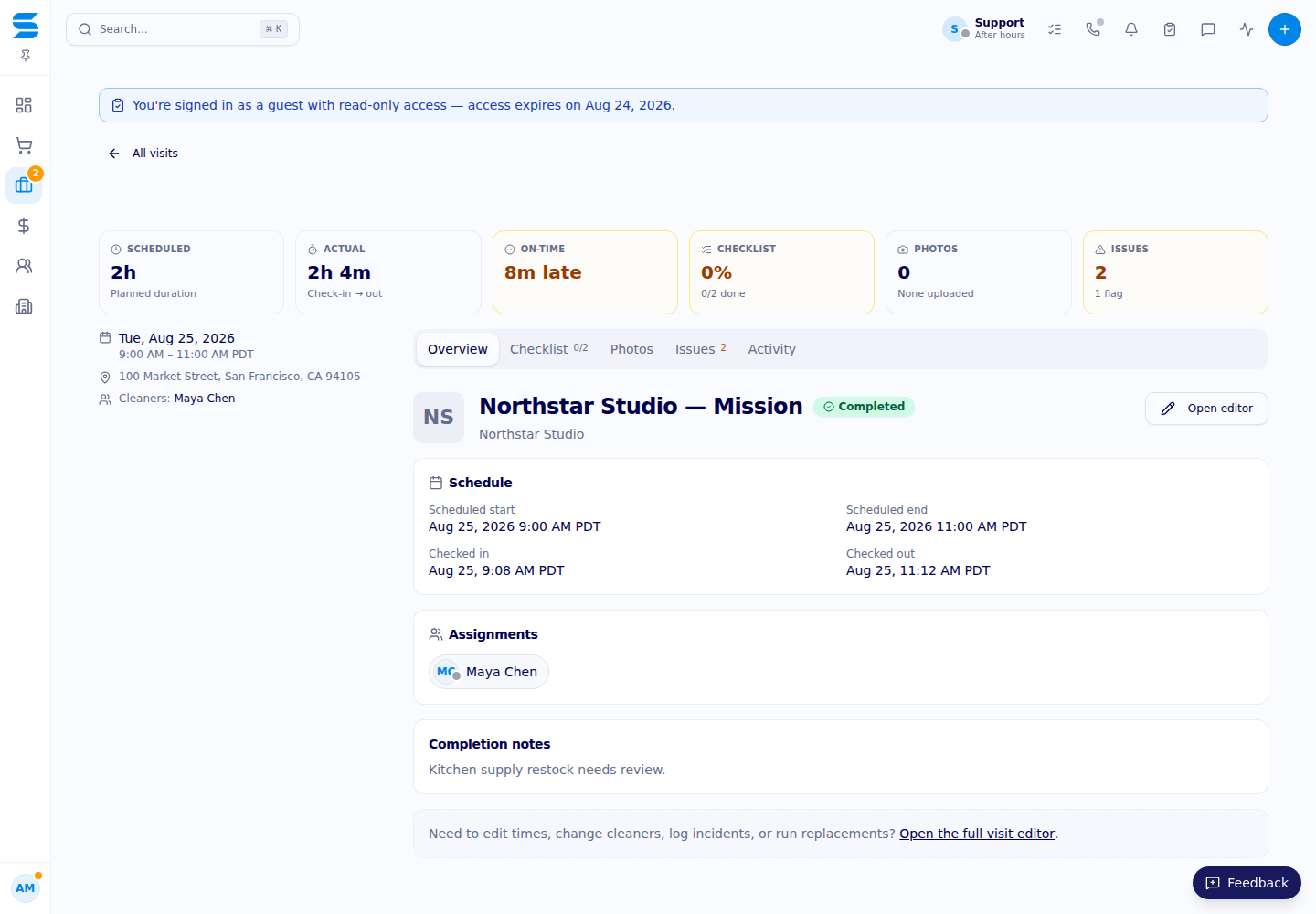The height and width of the screenshot is (914, 1316).
Task: Click the NS studio avatar thumbnail
Action: pos(439,418)
